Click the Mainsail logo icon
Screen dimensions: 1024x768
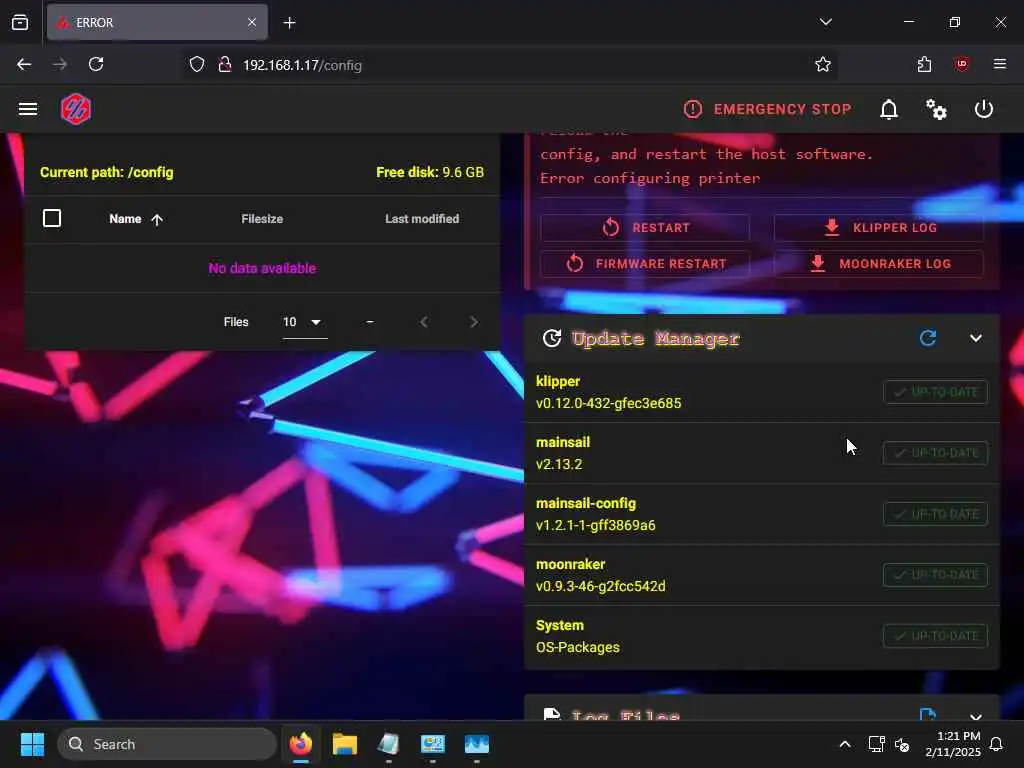coord(76,109)
